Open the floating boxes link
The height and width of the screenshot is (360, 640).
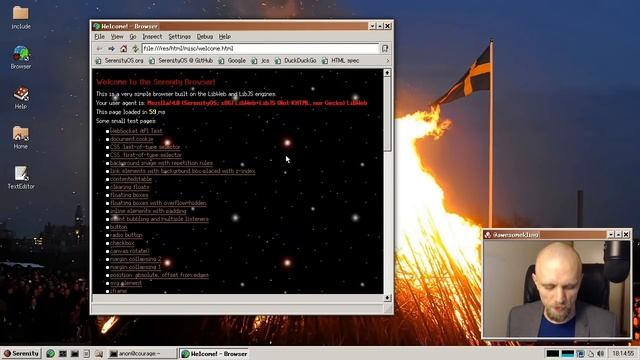pos(129,195)
